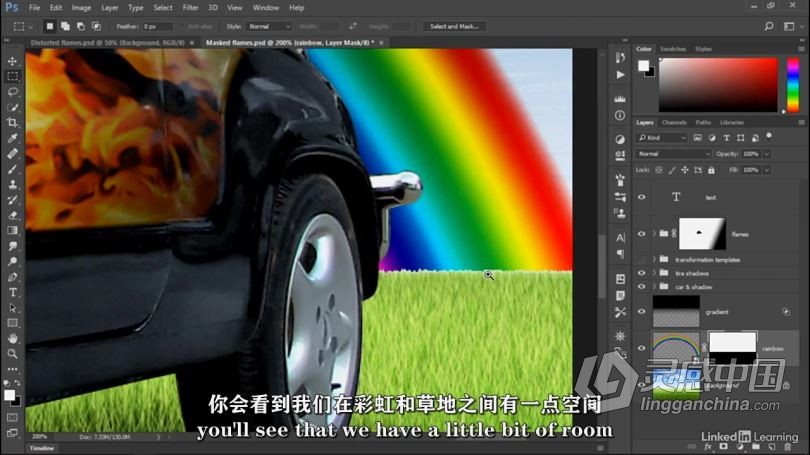
Task: Open the Character panel icon
Action: 620,238
